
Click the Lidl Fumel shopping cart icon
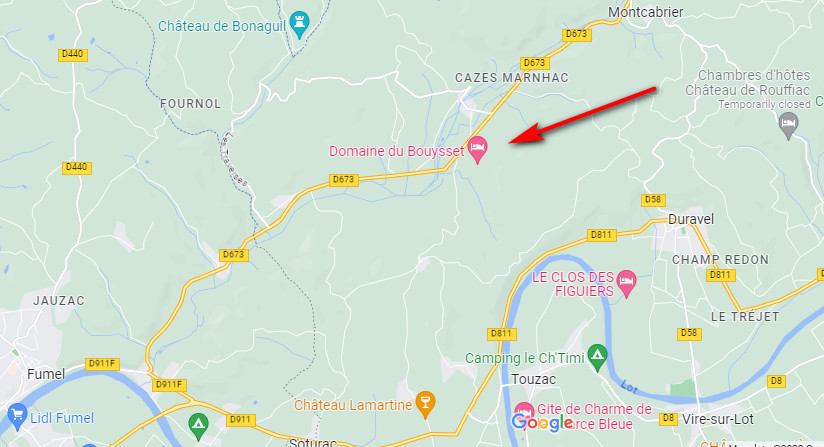tap(17, 415)
